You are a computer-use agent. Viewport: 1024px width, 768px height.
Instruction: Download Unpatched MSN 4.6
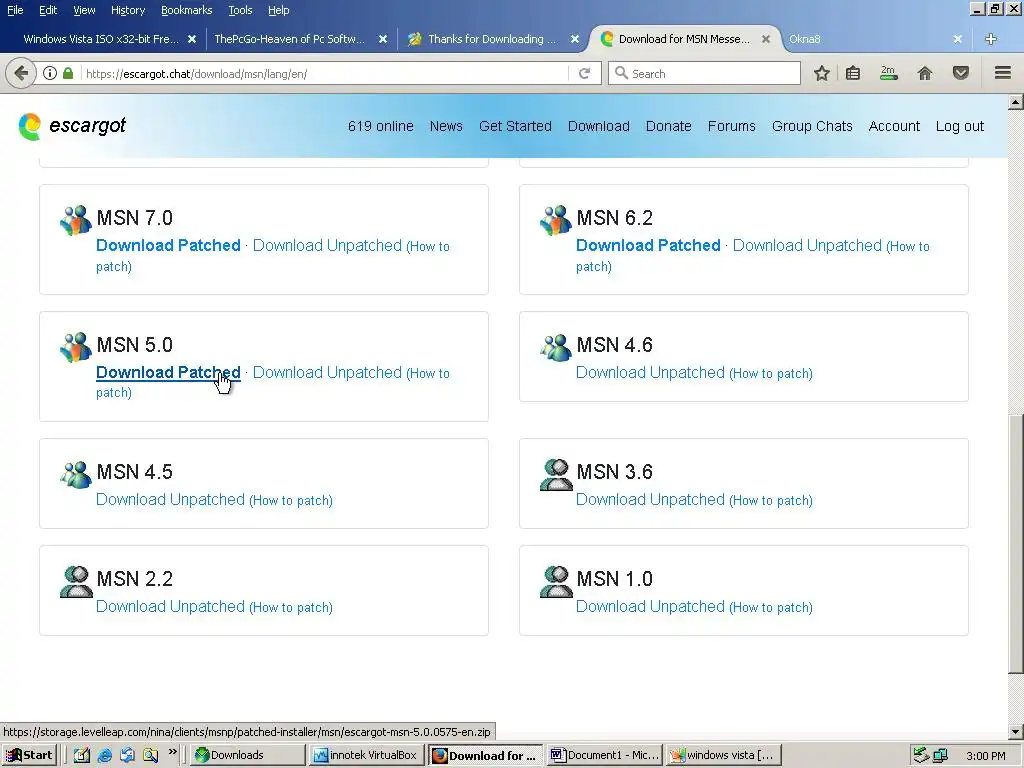[650, 372]
